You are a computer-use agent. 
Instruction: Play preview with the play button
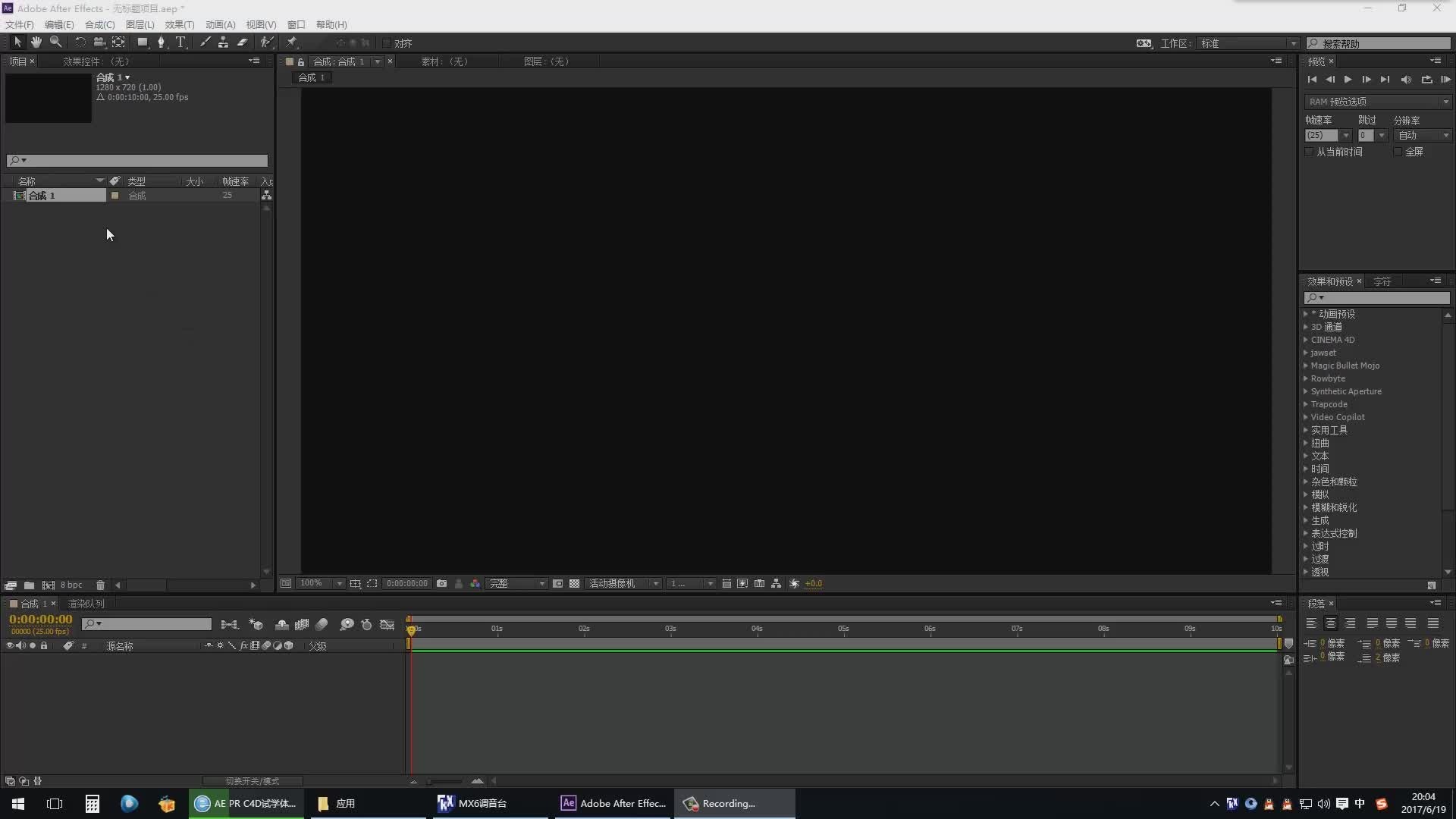(1348, 79)
